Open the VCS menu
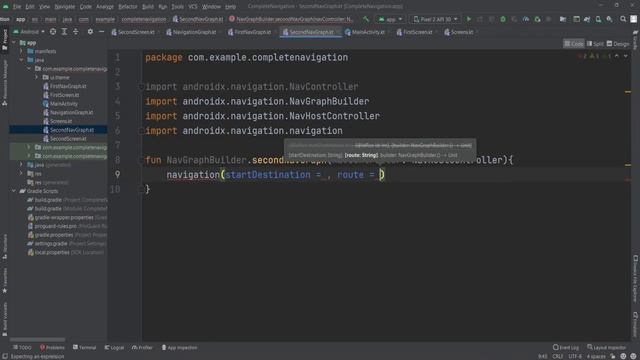The image size is (640, 360). click(193, 7)
